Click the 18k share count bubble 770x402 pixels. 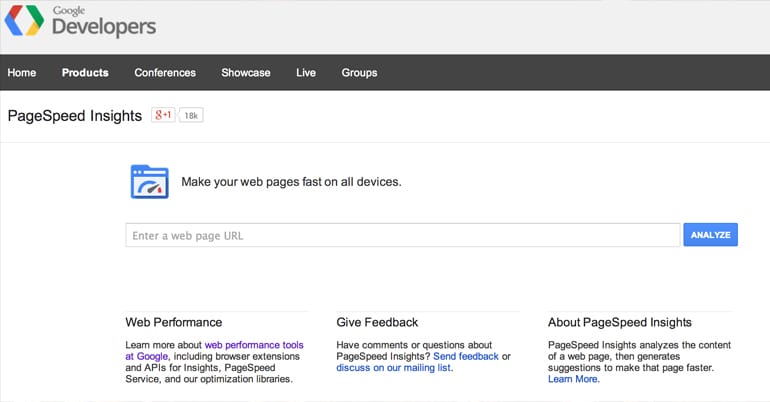(192, 116)
